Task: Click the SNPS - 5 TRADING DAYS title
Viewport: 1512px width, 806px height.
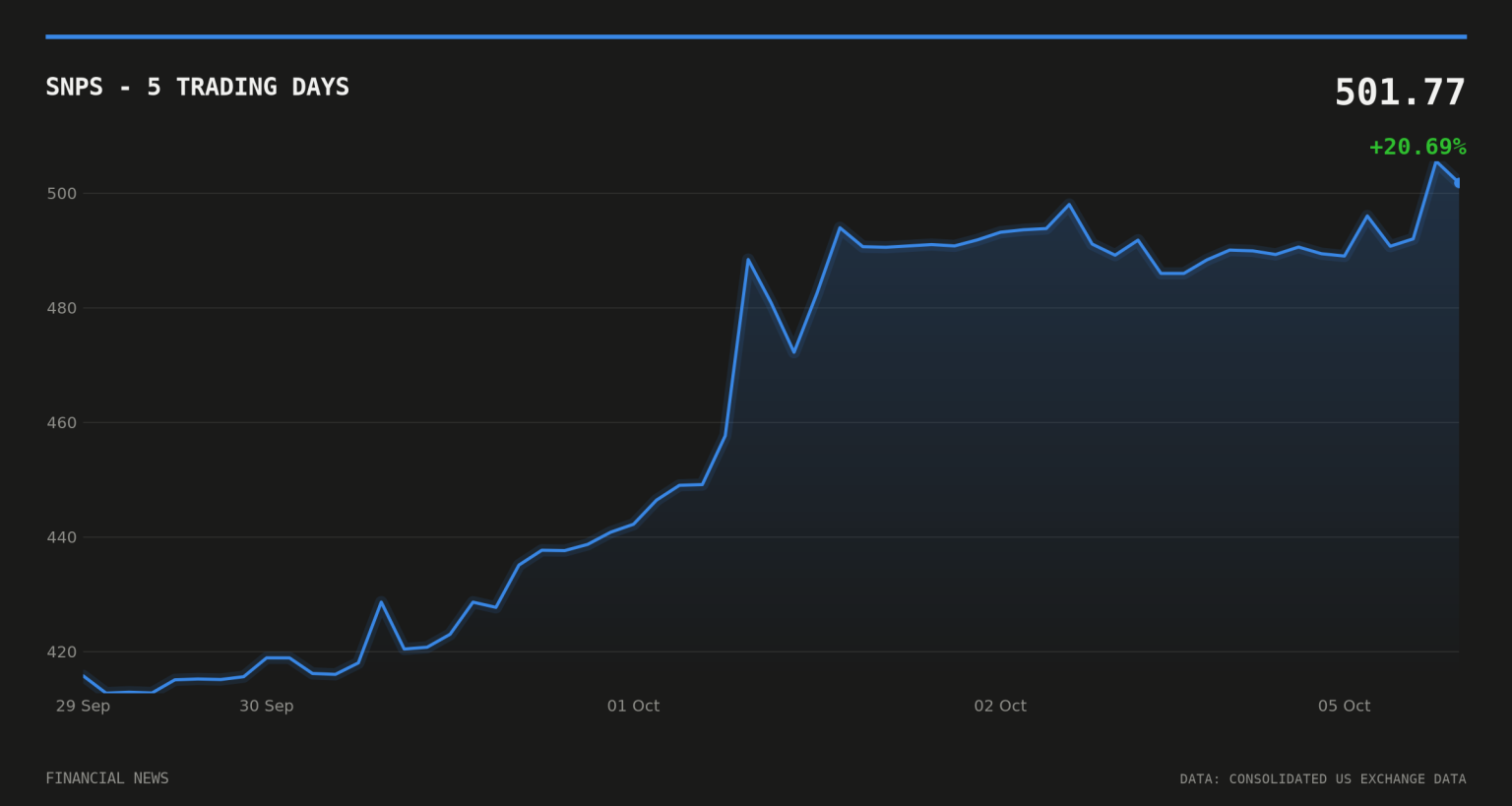Action: click(x=198, y=87)
